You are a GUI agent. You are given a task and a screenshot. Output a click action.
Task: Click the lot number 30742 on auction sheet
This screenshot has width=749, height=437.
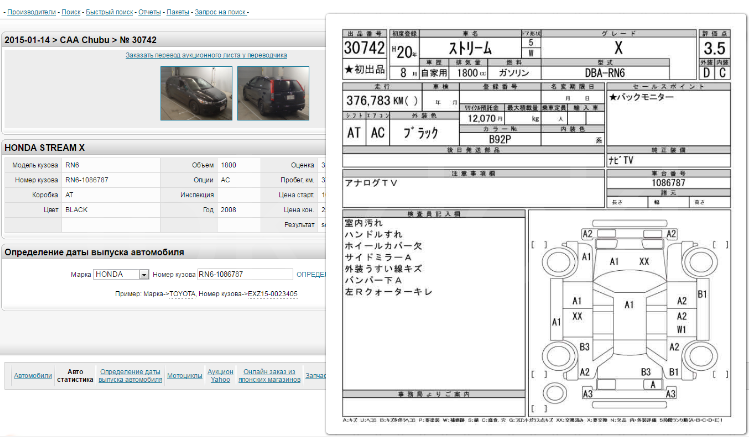tap(364, 48)
